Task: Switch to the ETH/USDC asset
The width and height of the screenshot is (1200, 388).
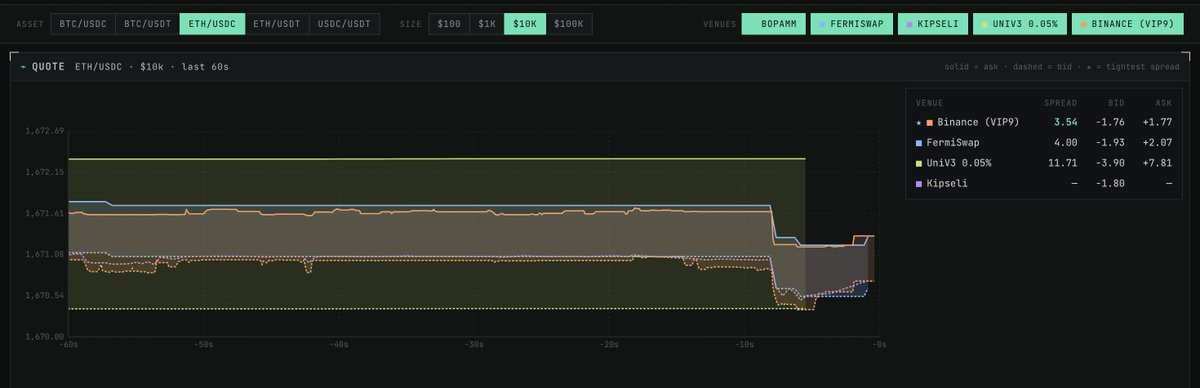Action: click(x=211, y=23)
